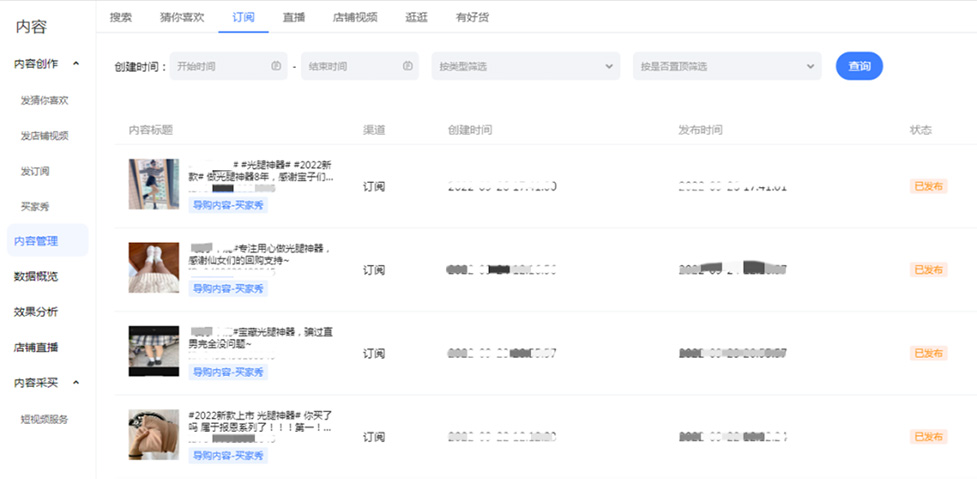
Task: Open the 搜索 tab
Action: [120, 17]
